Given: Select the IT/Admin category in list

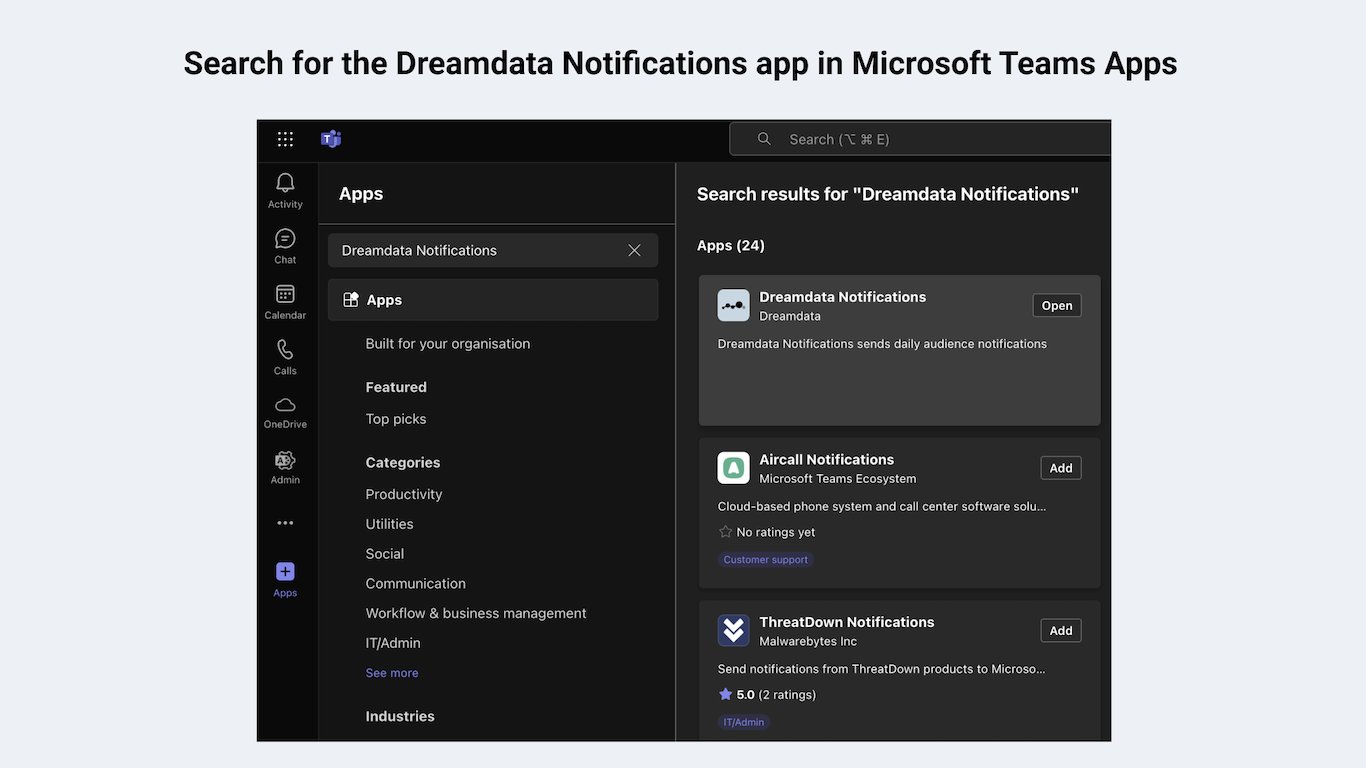Looking at the screenshot, I should coord(393,643).
